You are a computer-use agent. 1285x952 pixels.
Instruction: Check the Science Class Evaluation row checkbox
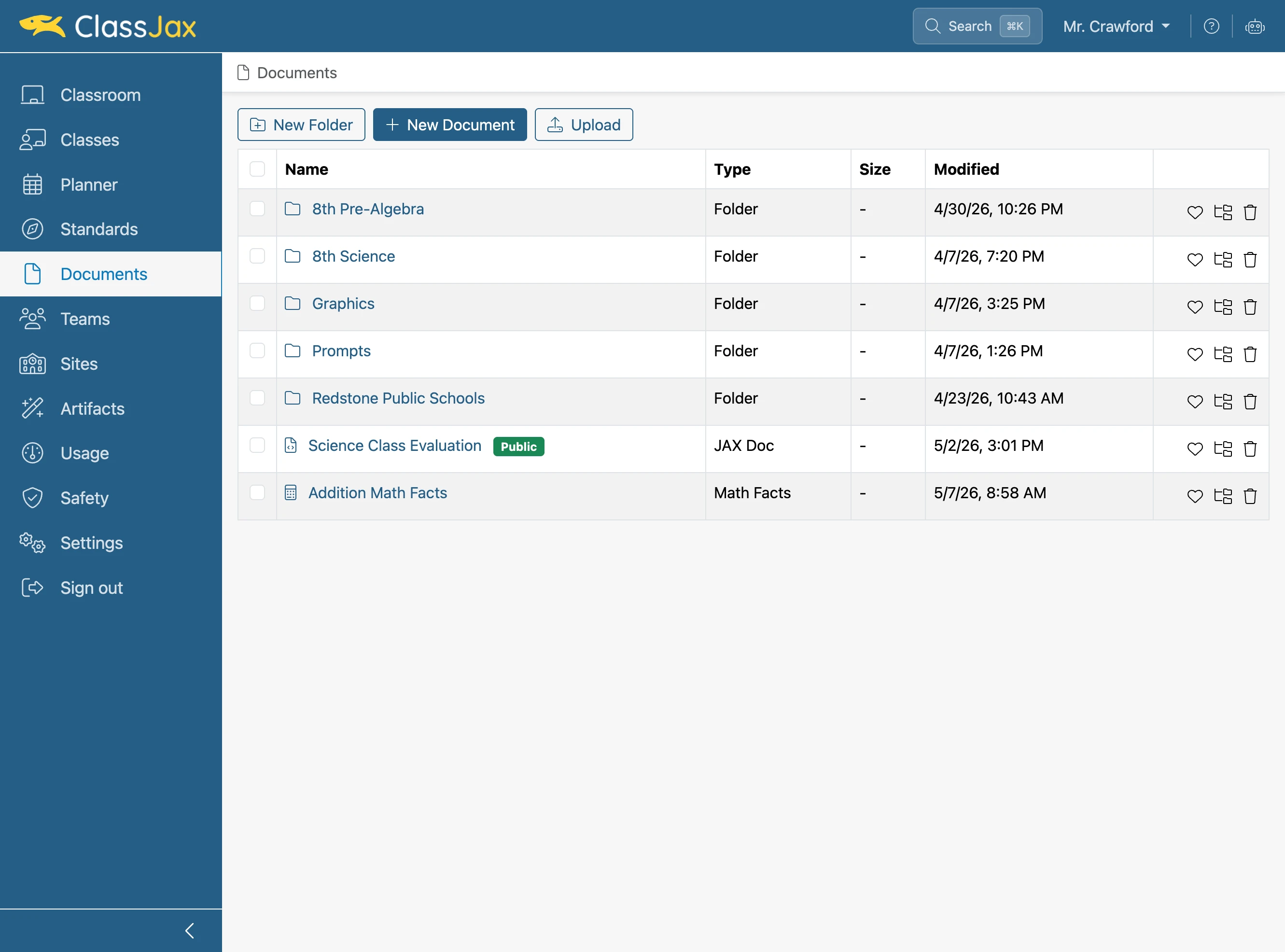coord(257,445)
